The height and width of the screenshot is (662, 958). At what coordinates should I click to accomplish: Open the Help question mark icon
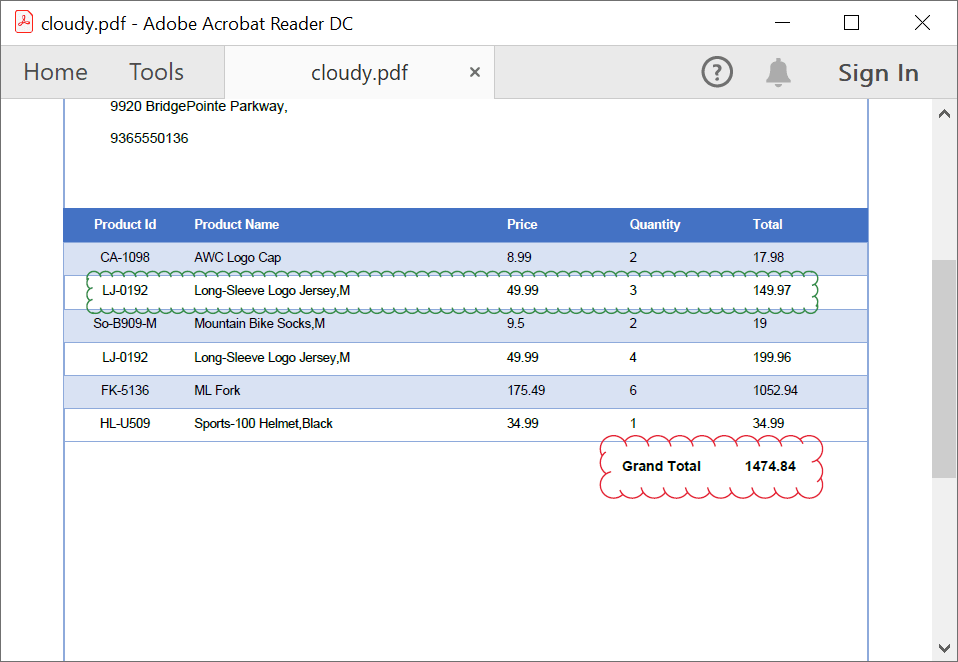tap(717, 72)
